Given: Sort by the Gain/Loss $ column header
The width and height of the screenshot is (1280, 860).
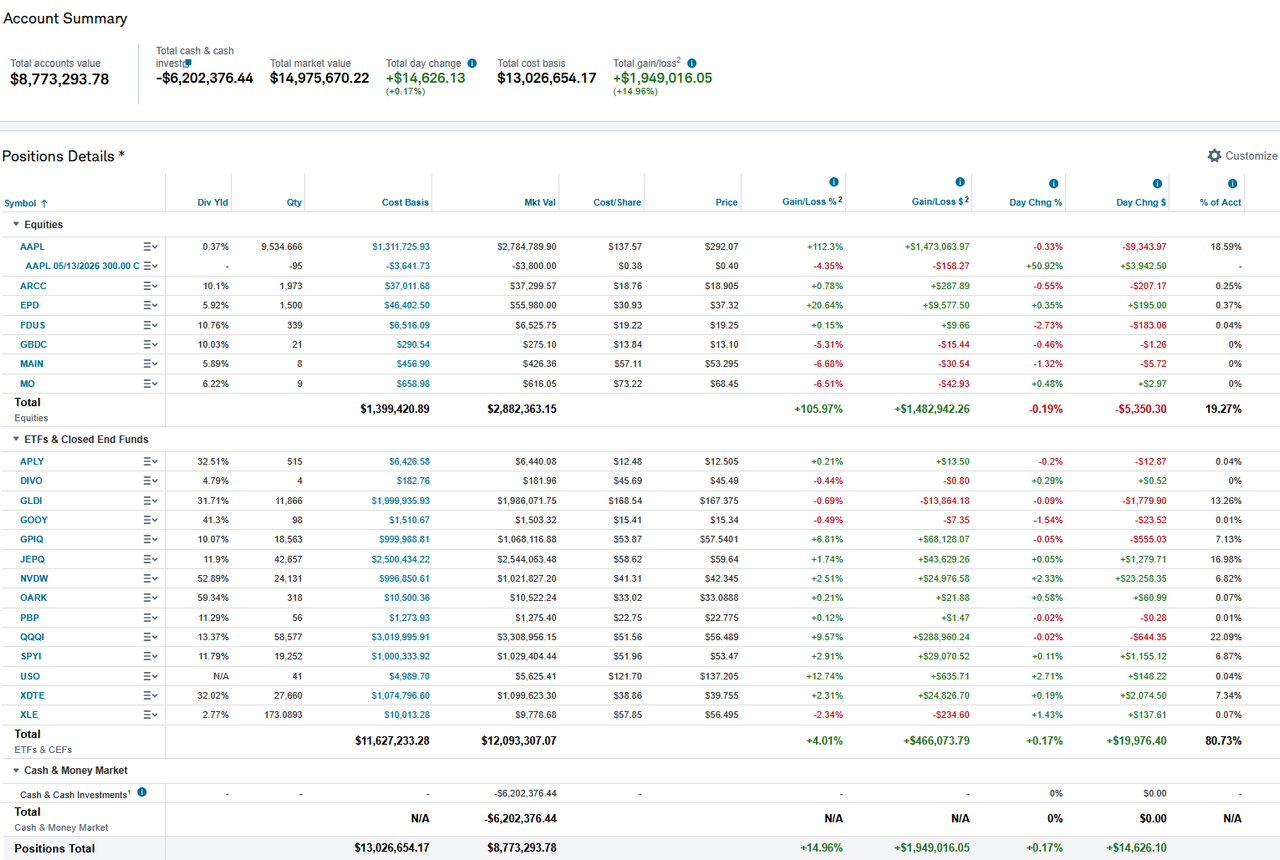Looking at the screenshot, I should point(940,201).
